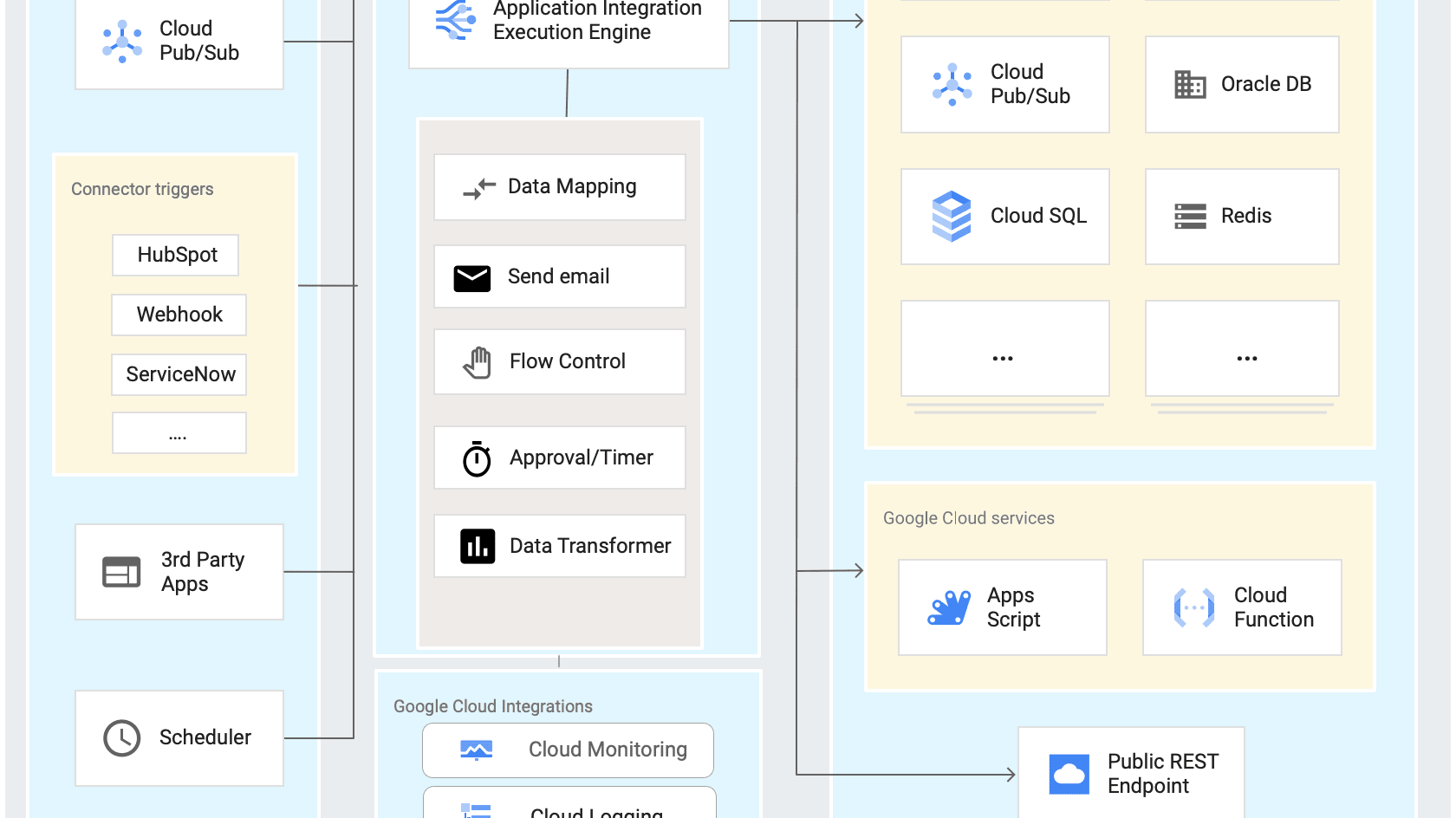
Task: Click the ellipsis box under ServiceNow
Action: (179, 433)
